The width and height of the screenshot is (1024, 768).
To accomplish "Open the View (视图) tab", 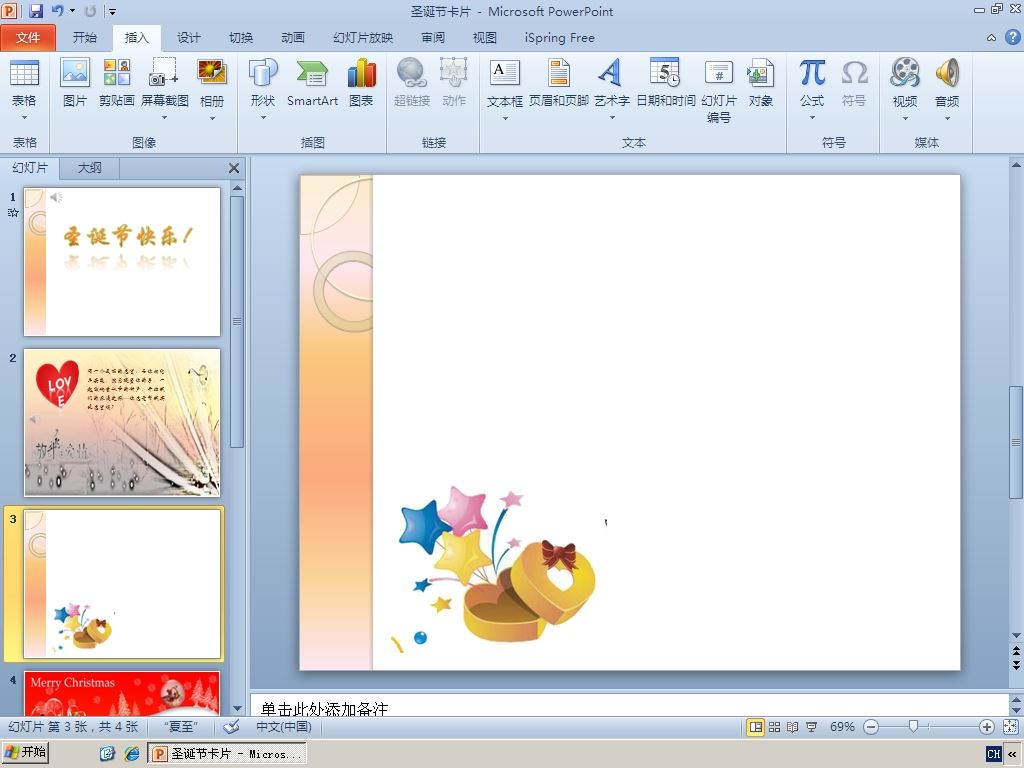I will click(x=485, y=38).
